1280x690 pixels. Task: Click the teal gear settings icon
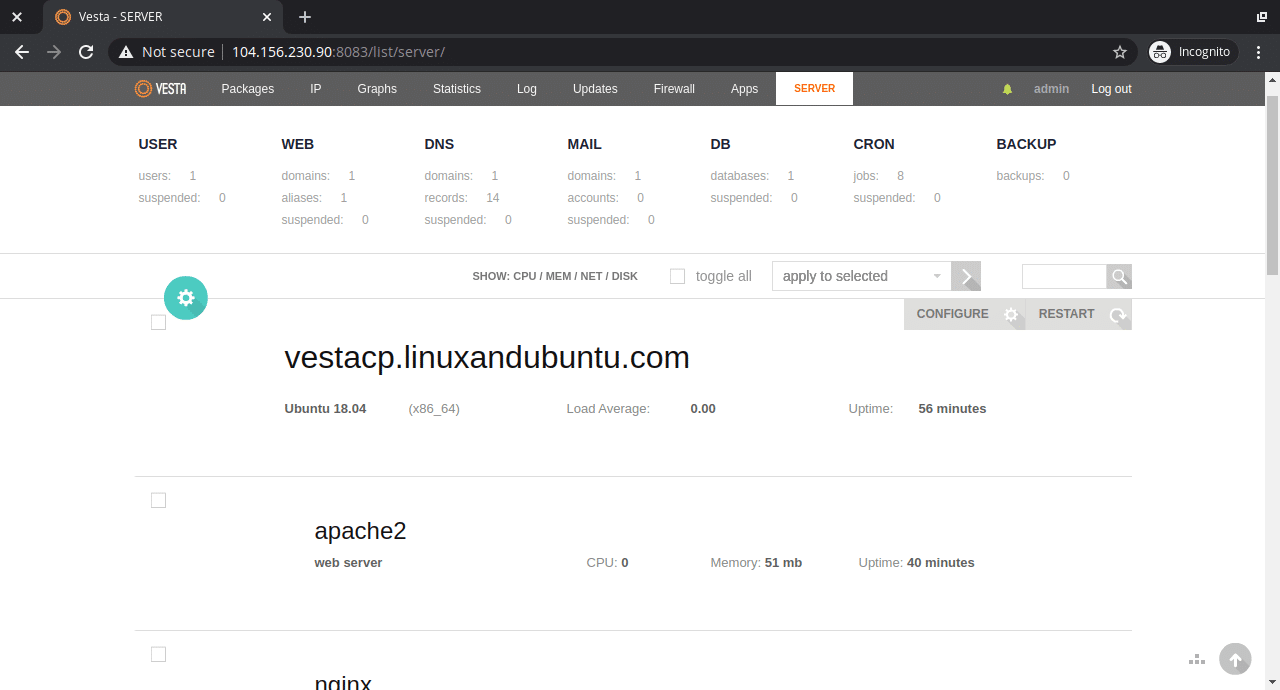click(x=185, y=297)
